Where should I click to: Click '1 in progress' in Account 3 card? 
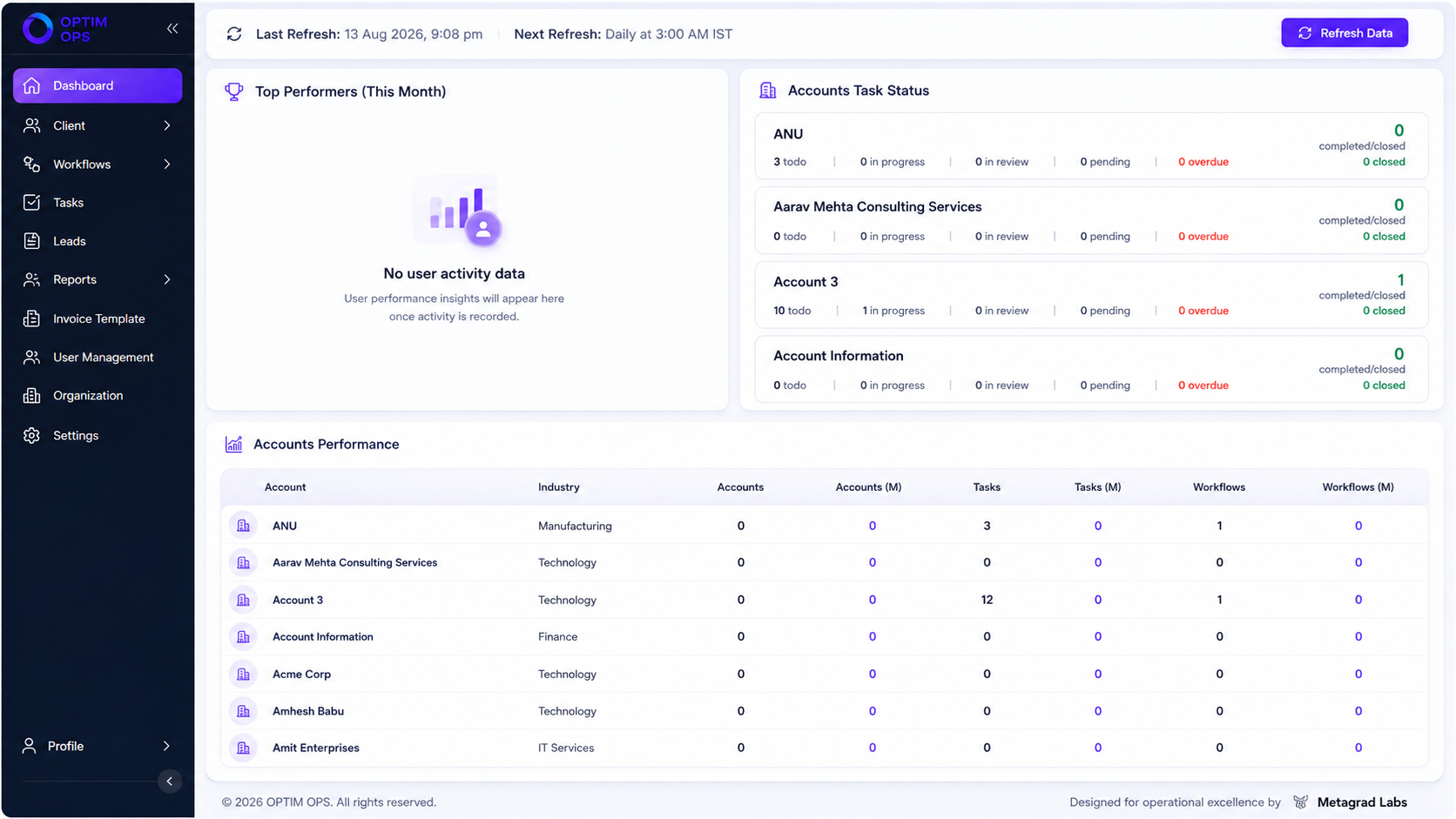click(x=893, y=311)
